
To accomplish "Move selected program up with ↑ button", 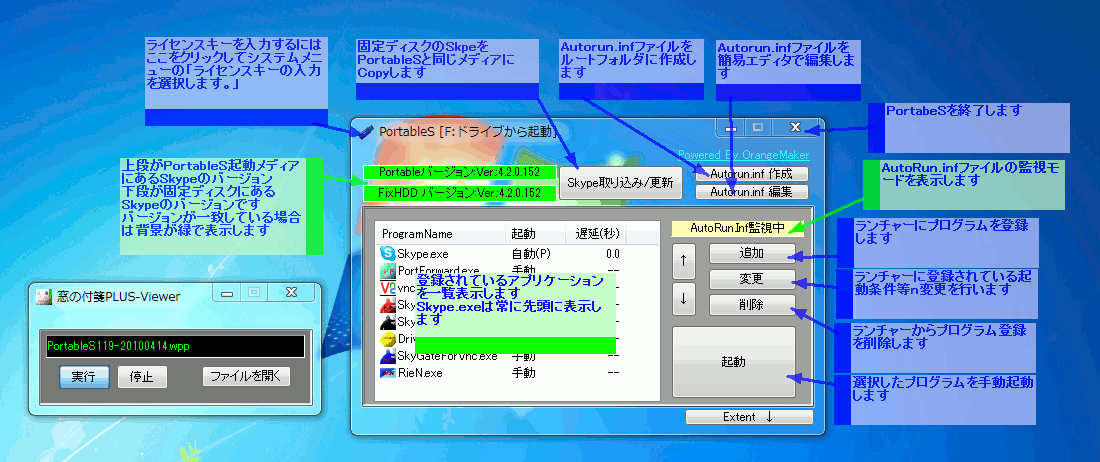I will click(x=683, y=260).
